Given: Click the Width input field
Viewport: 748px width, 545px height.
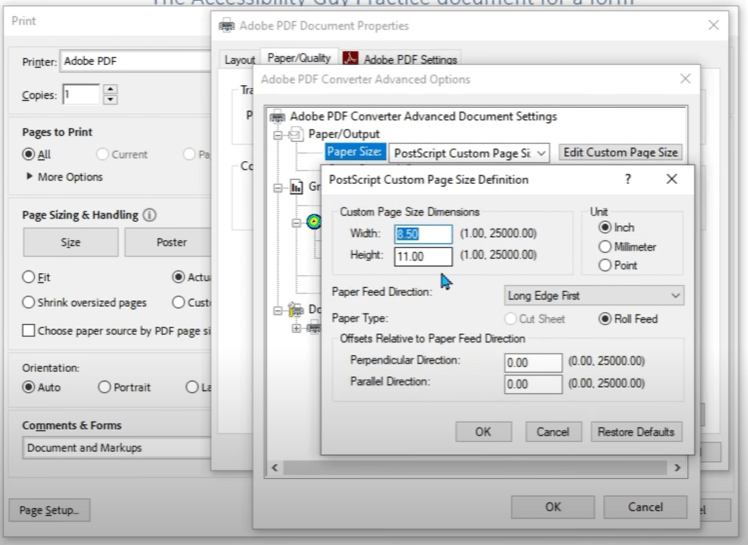Looking at the screenshot, I should tap(423, 234).
